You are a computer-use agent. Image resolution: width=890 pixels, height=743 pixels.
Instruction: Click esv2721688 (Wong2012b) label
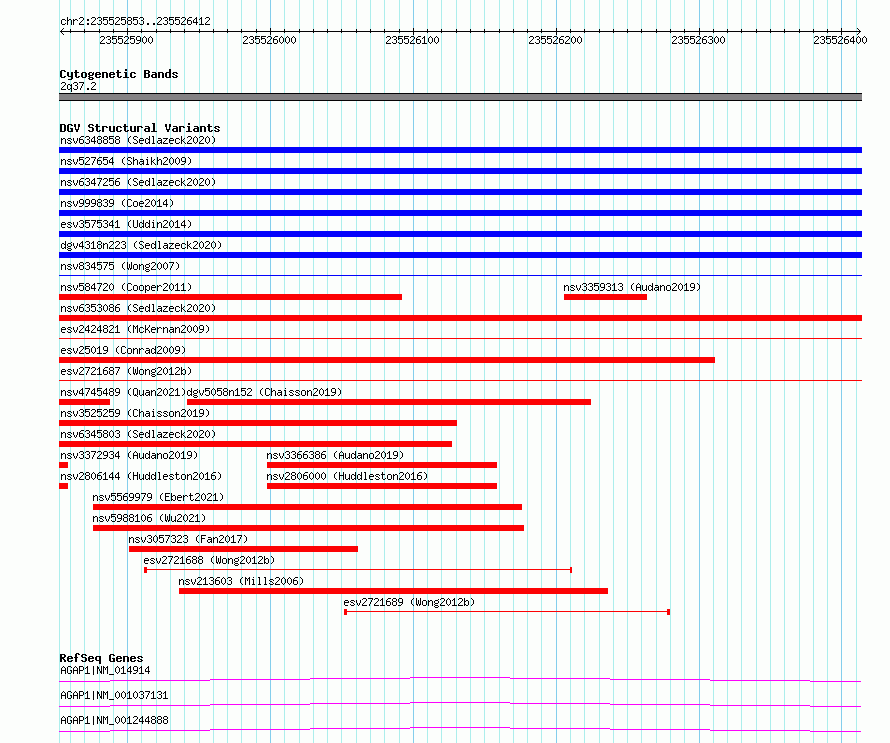(209, 560)
